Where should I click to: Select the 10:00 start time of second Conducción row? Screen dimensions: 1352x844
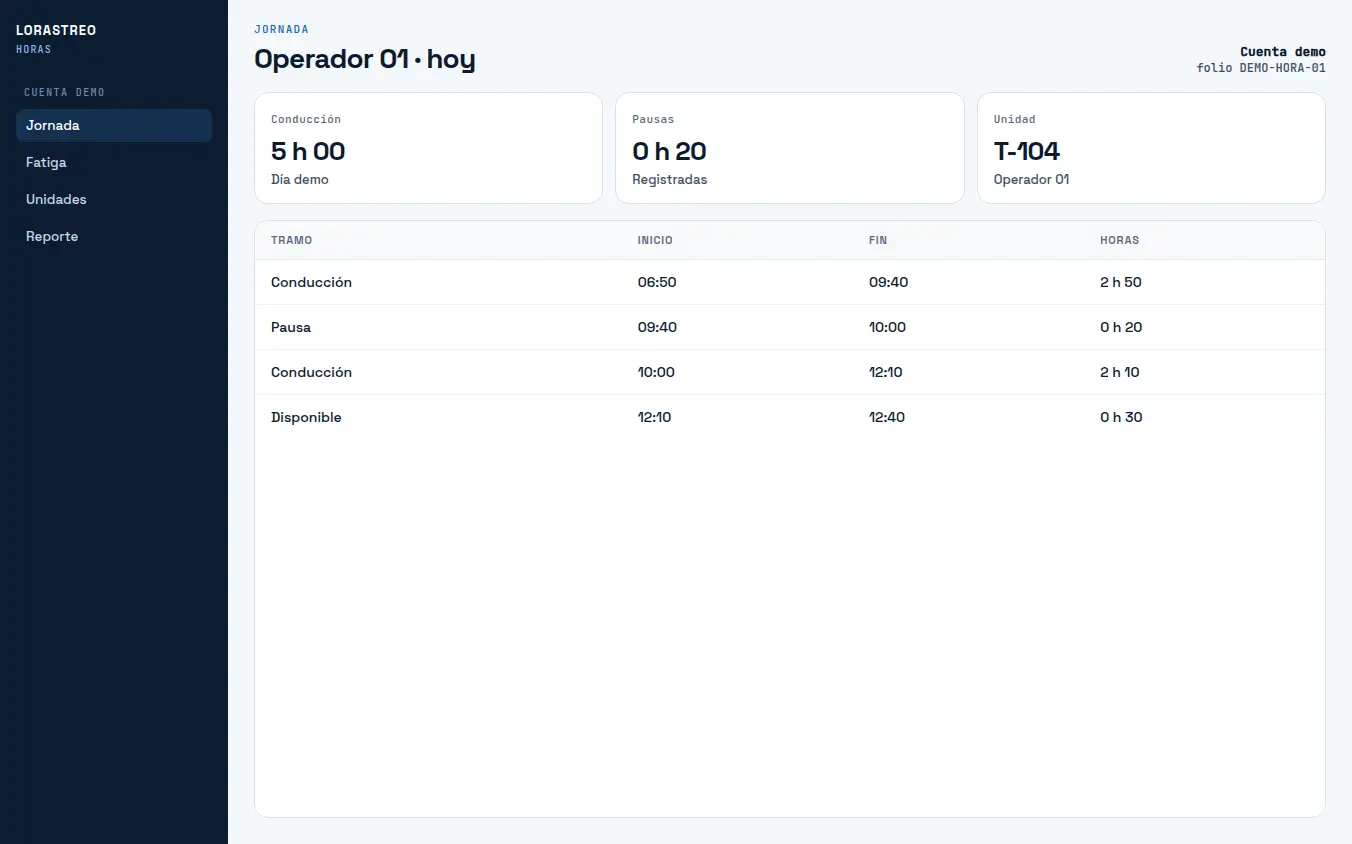[x=656, y=373]
